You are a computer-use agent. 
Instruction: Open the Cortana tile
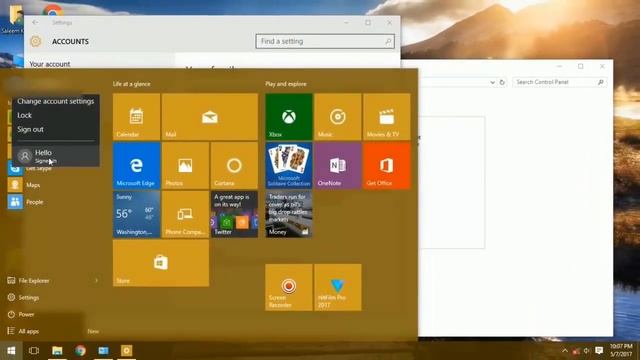(x=234, y=165)
